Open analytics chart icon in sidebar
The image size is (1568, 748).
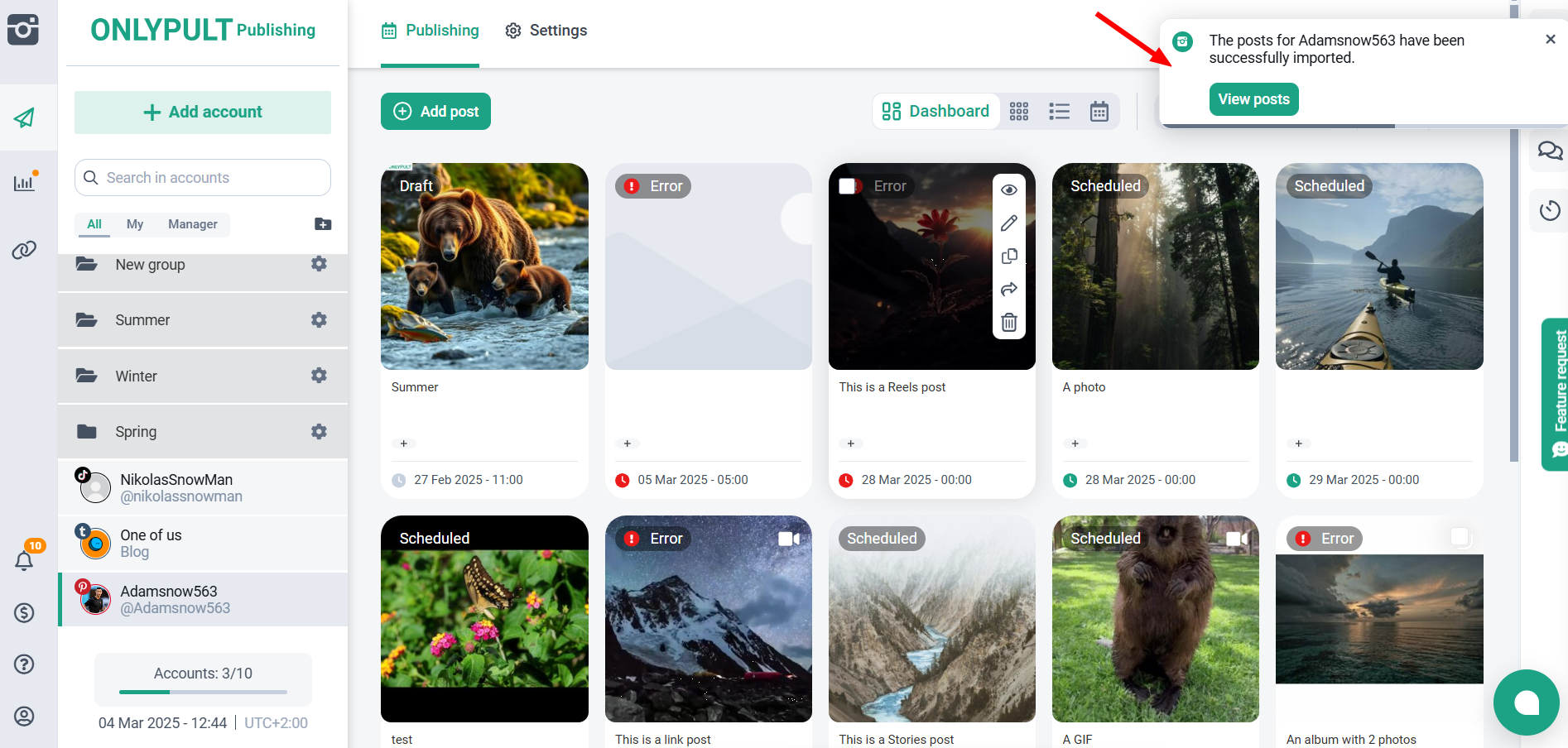pyautogui.click(x=24, y=183)
